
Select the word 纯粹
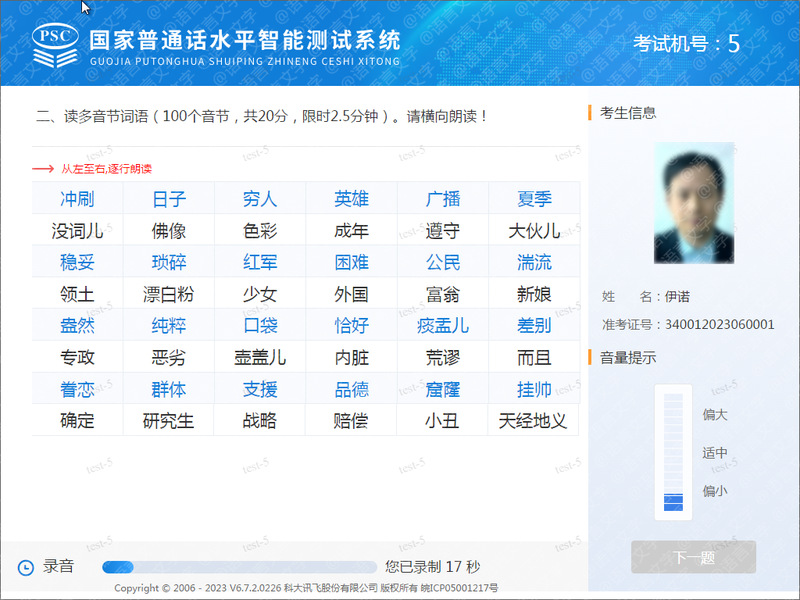pyautogui.click(x=169, y=326)
